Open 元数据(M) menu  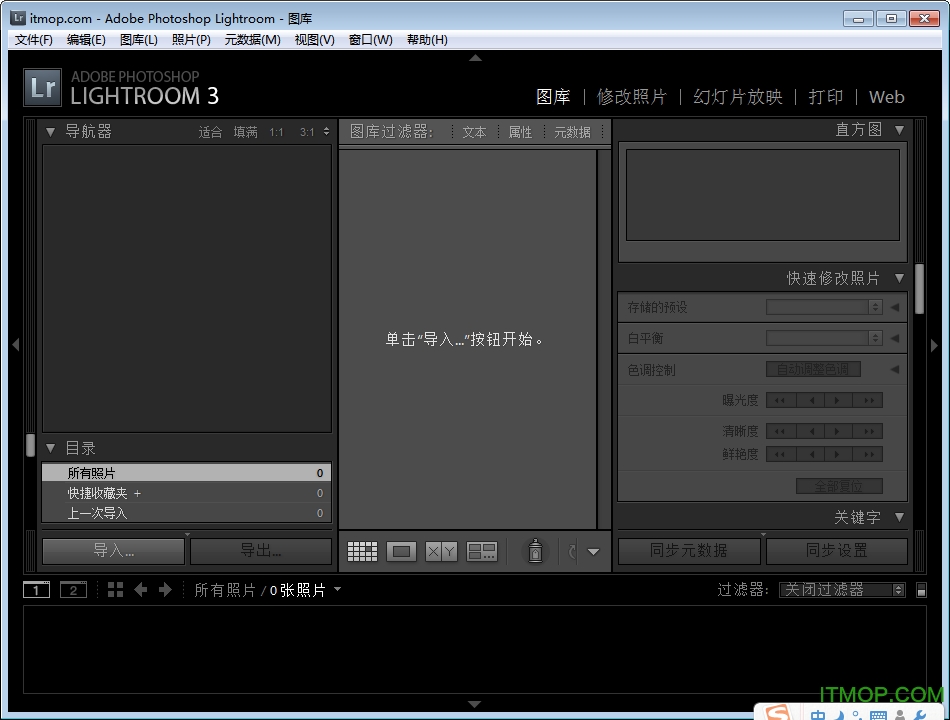[x=253, y=40]
